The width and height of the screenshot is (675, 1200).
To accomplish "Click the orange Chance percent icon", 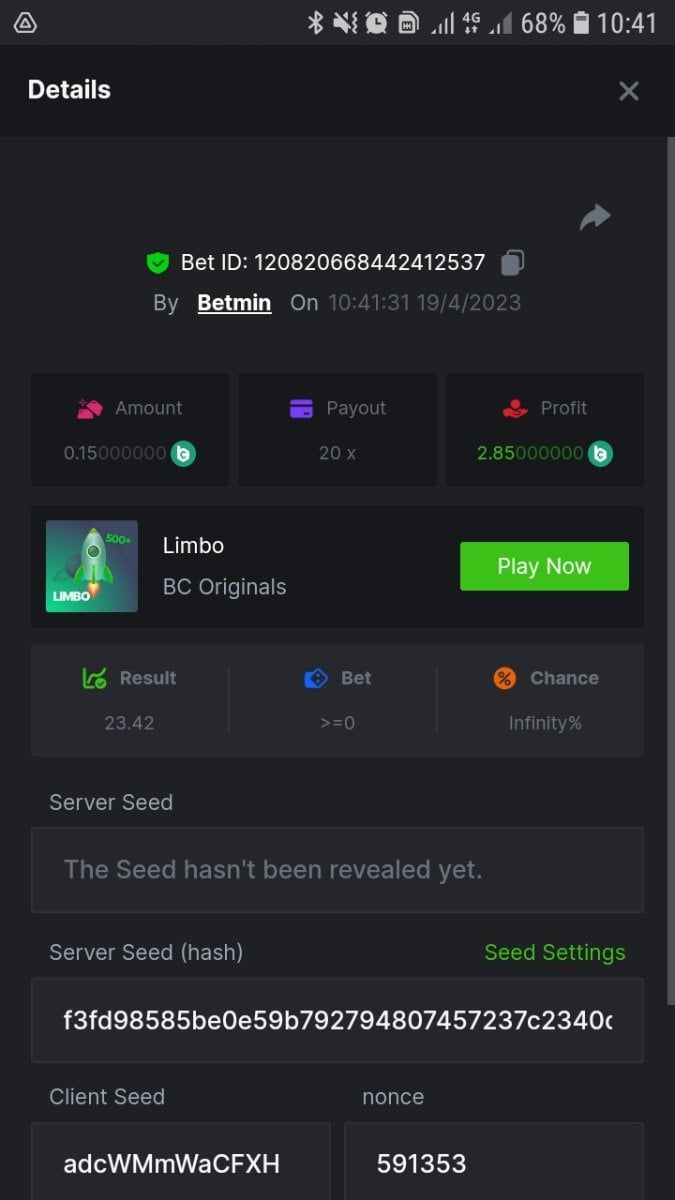I will [x=505, y=678].
